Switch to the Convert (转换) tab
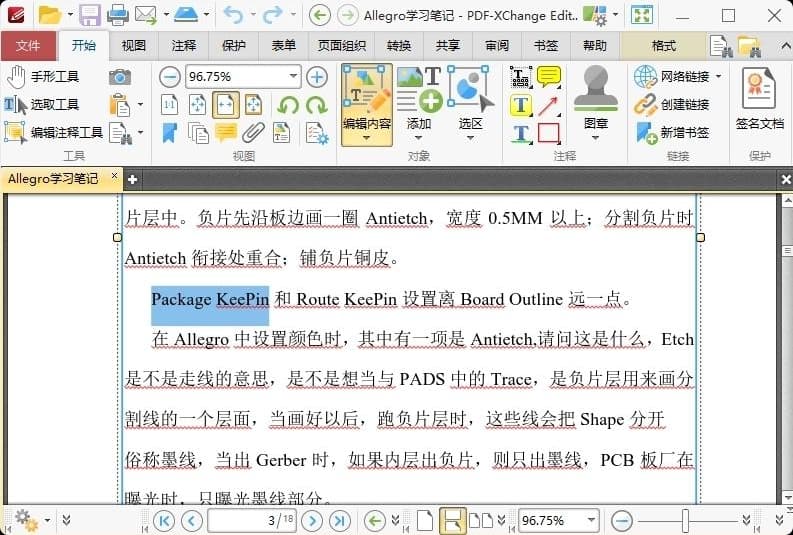This screenshot has width=793, height=535. pos(399,46)
